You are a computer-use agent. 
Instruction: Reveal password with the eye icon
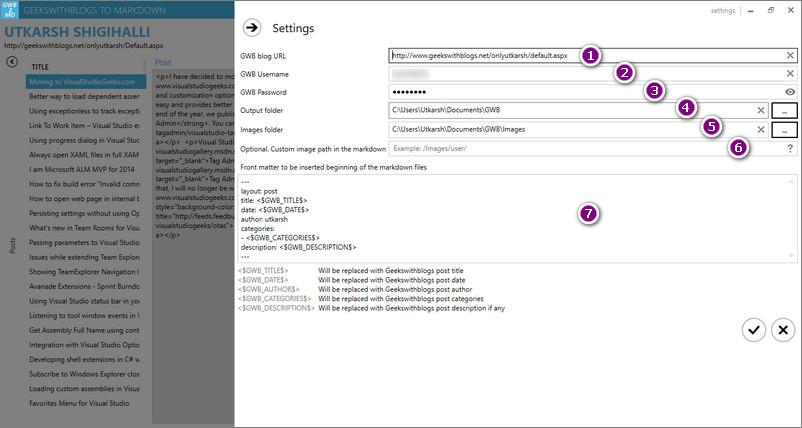tap(790, 92)
